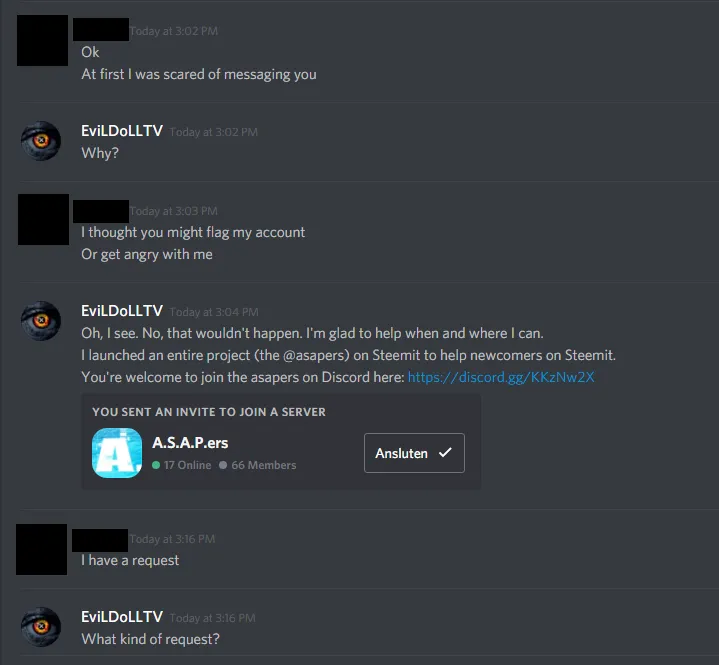Click the Ansluten join button
Screen dimensions: 719x665
pos(414,453)
